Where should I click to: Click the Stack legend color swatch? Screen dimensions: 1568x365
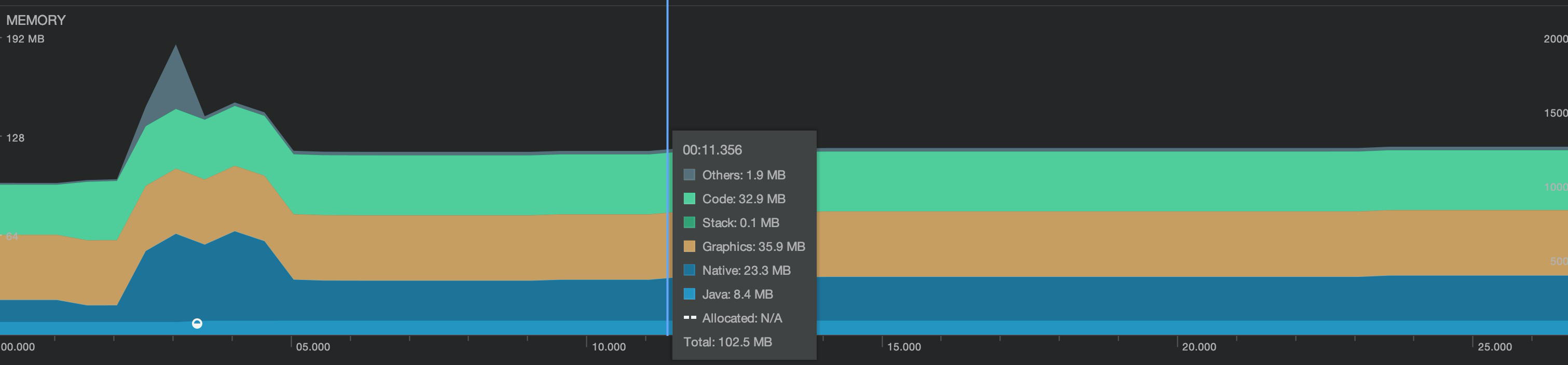click(x=689, y=222)
